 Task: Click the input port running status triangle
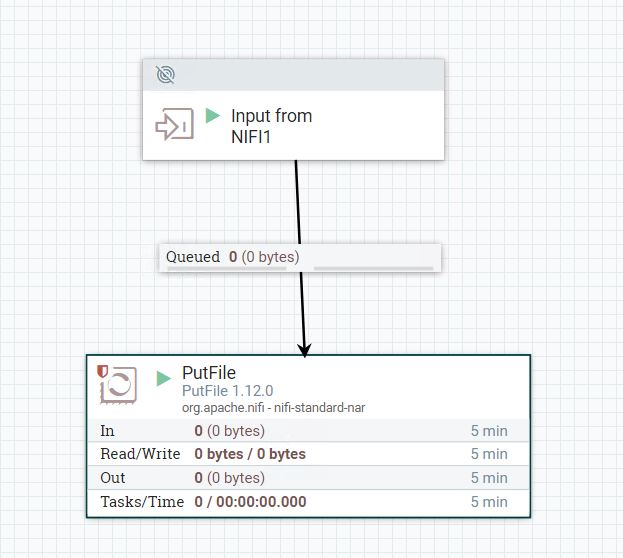tap(213, 116)
